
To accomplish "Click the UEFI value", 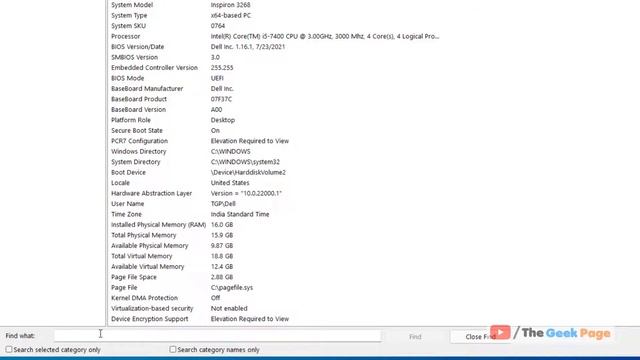I will pyautogui.click(x=217, y=78).
